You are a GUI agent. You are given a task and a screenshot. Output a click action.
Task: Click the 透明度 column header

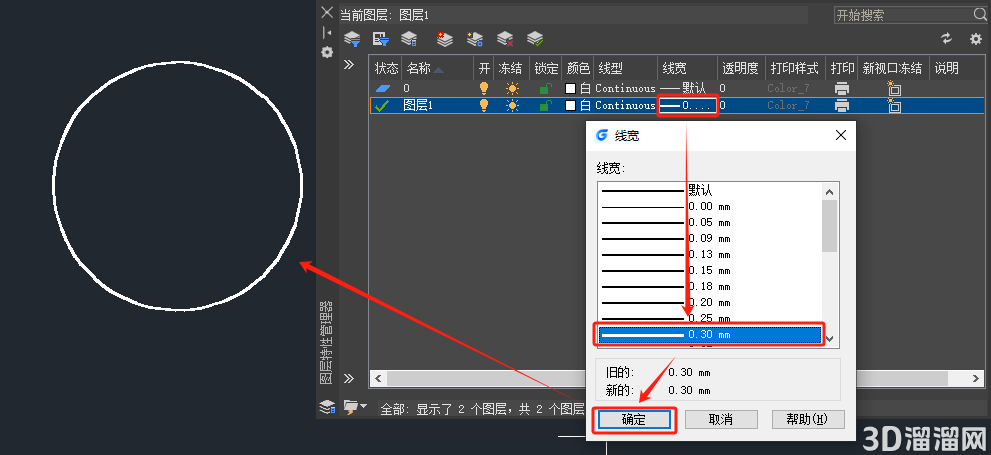click(741, 68)
